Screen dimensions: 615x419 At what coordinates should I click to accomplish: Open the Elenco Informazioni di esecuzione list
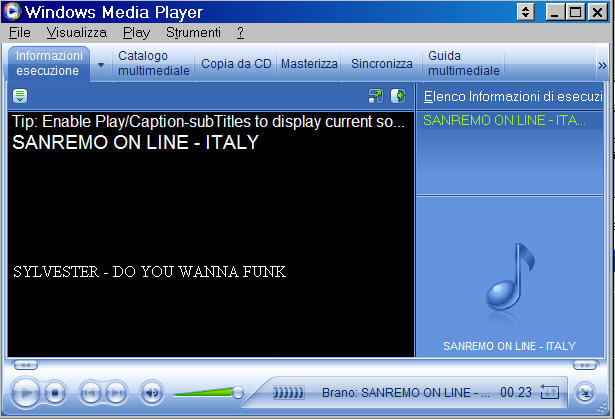(x=513, y=97)
